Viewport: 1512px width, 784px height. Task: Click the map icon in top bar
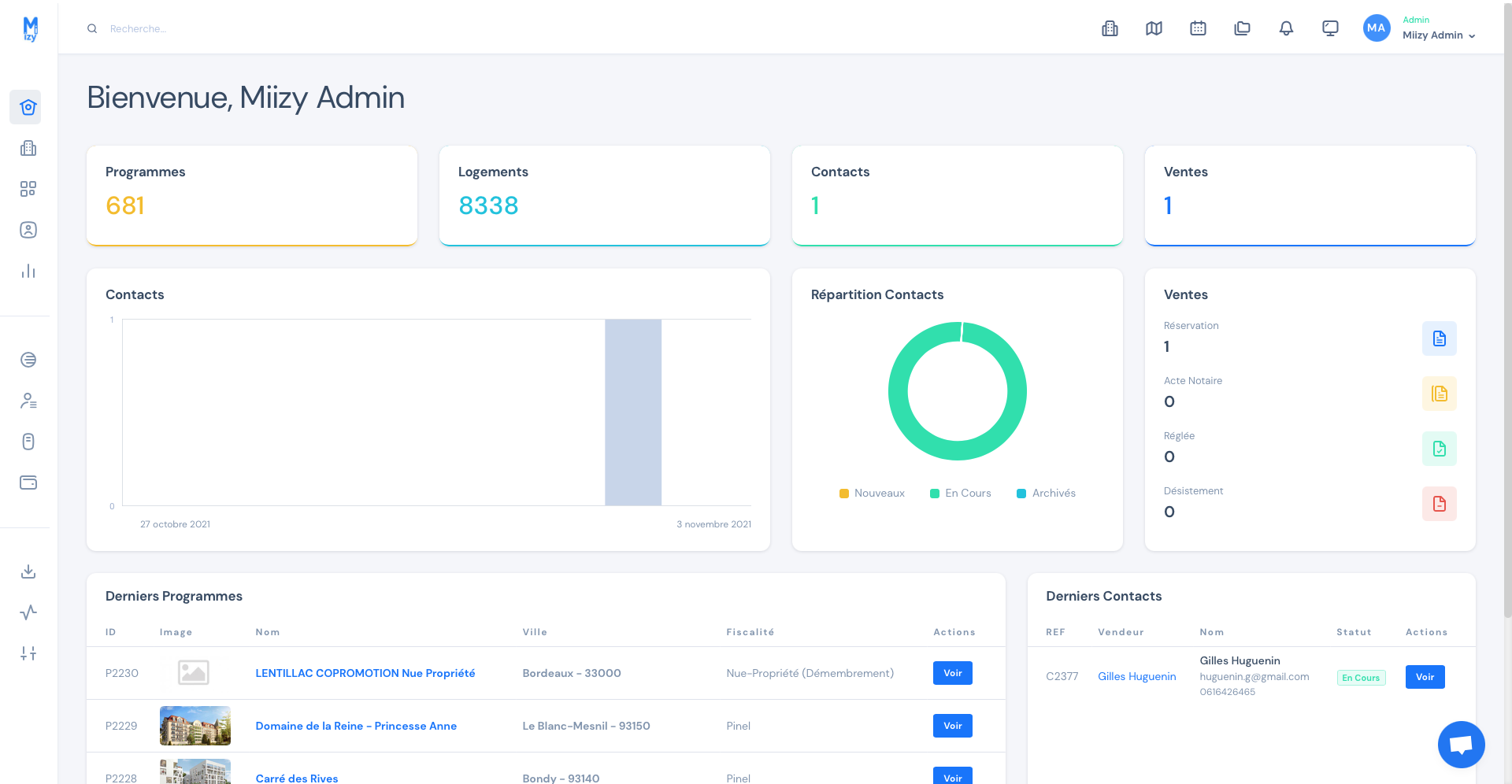click(x=1154, y=28)
